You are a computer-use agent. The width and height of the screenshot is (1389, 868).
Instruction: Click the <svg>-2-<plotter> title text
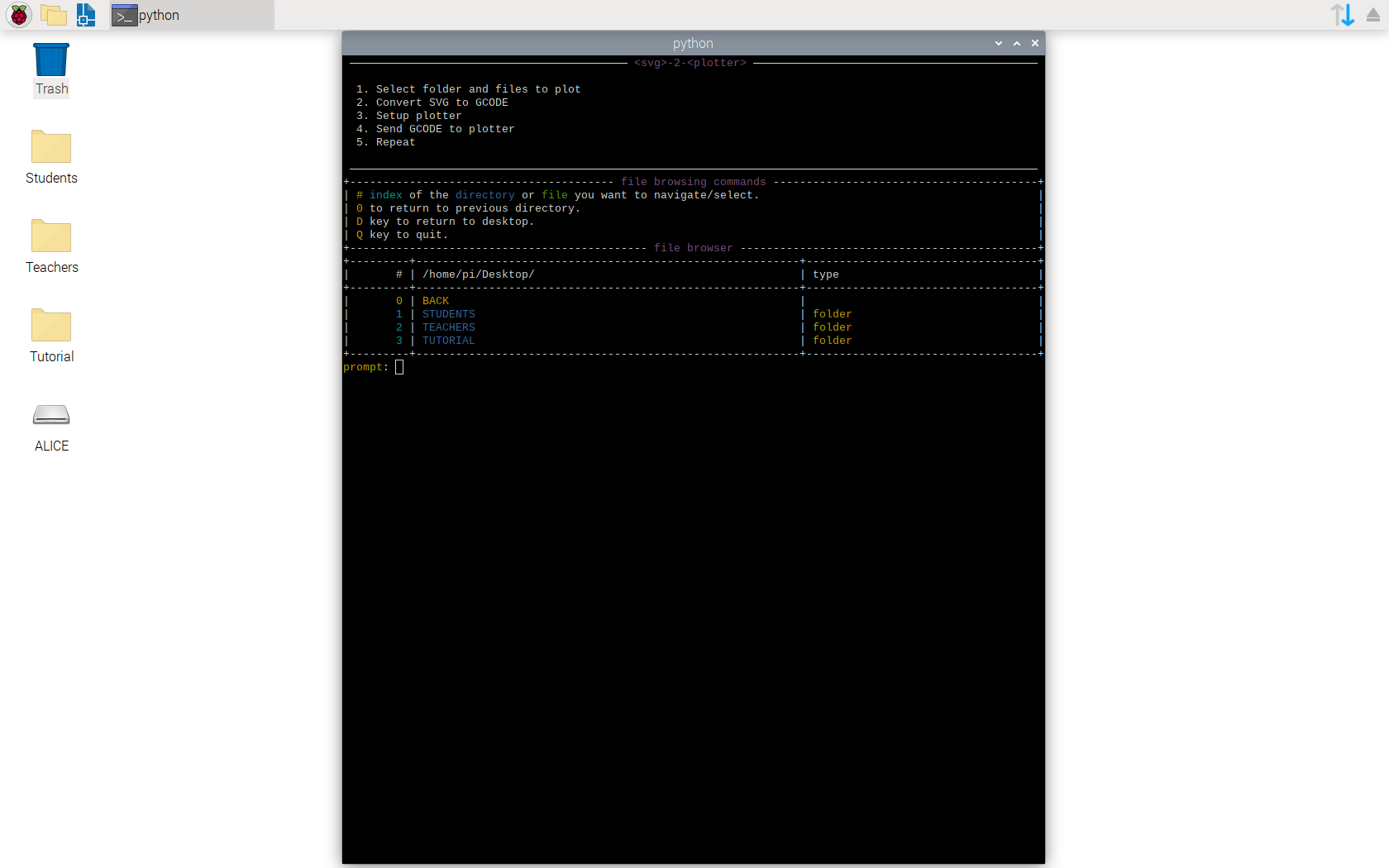[690, 63]
